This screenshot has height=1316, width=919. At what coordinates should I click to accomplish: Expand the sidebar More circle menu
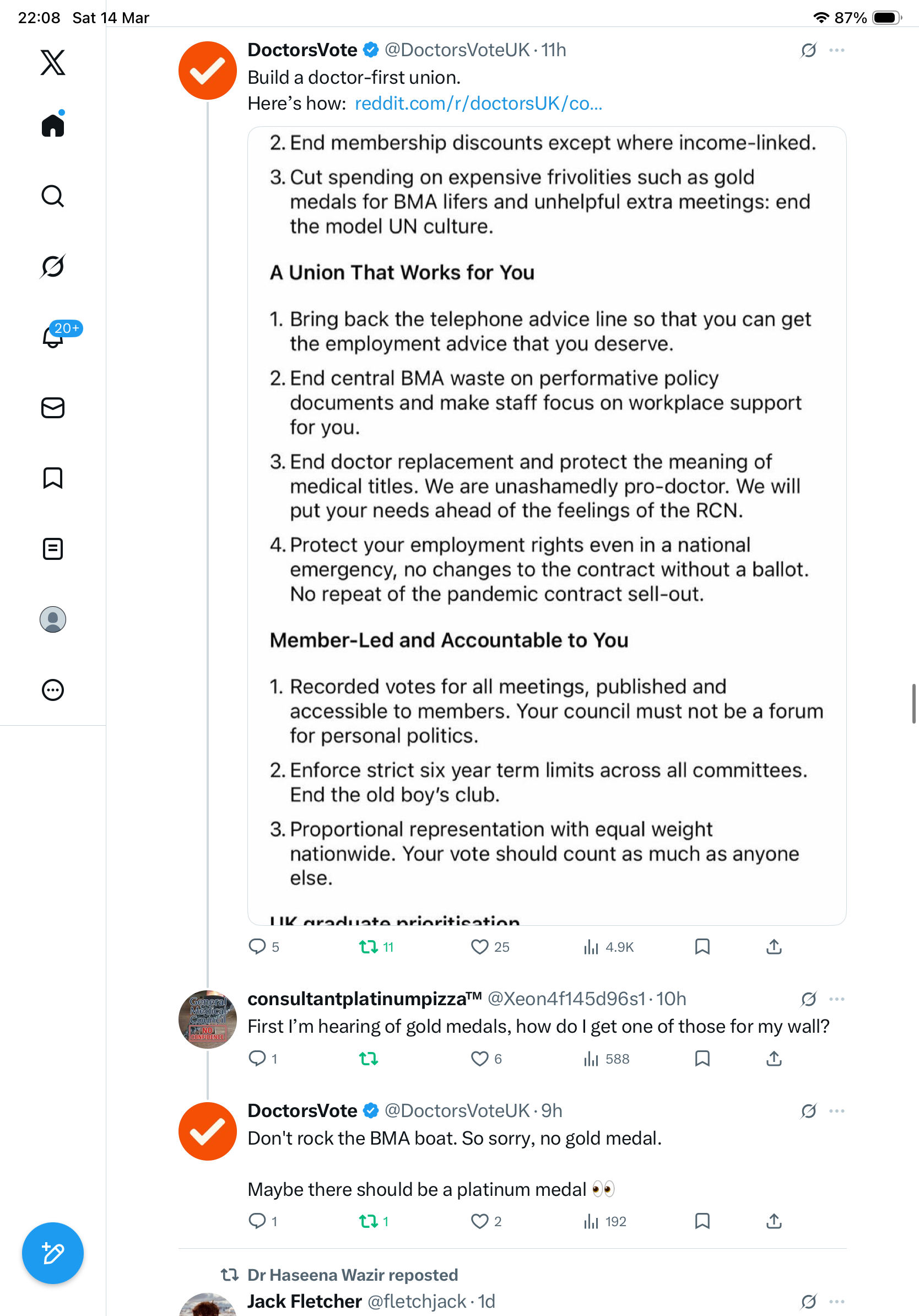tap(53, 690)
